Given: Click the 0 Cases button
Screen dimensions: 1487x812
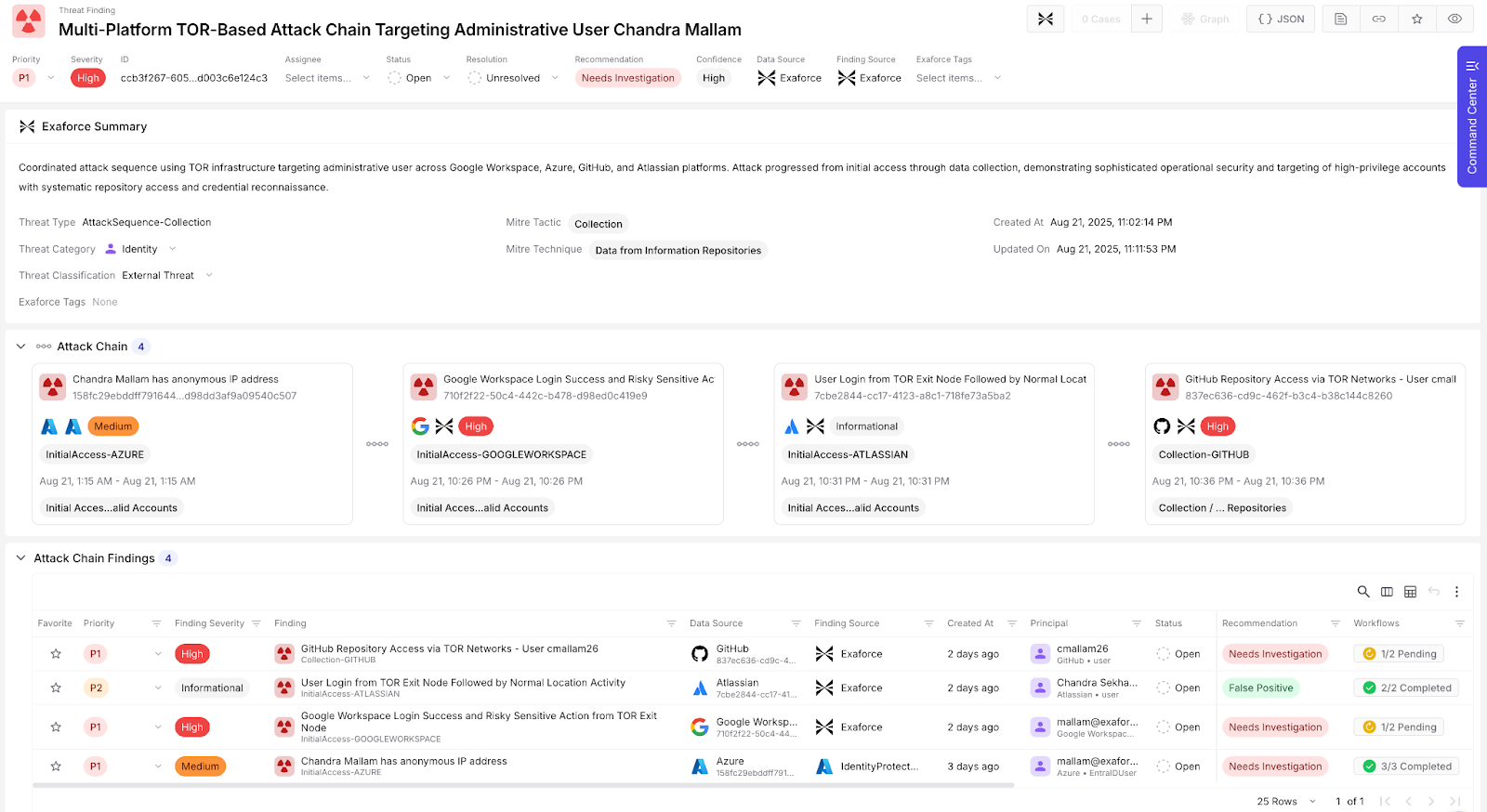Looking at the screenshot, I should pos(1100,19).
